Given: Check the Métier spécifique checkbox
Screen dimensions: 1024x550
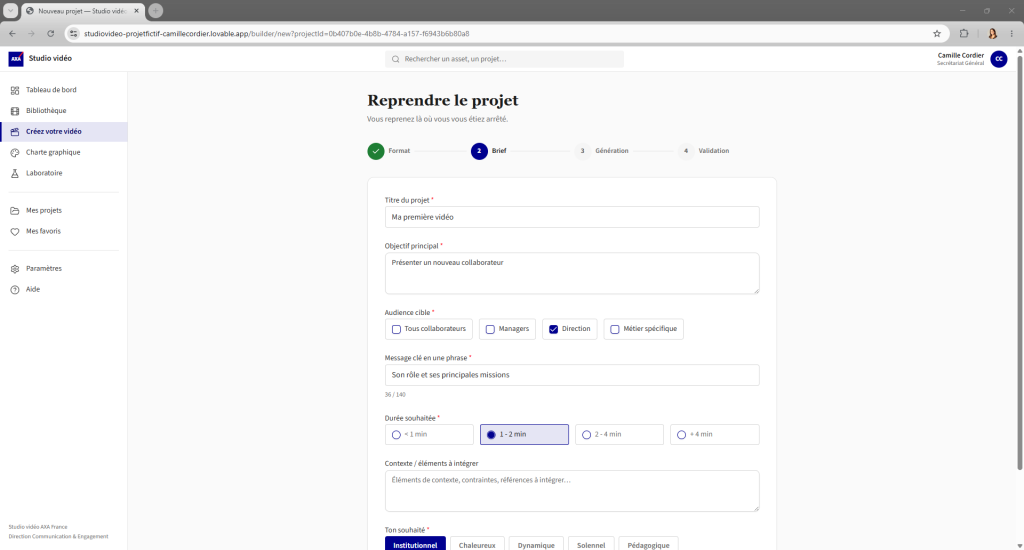Looking at the screenshot, I should [x=615, y=329].
